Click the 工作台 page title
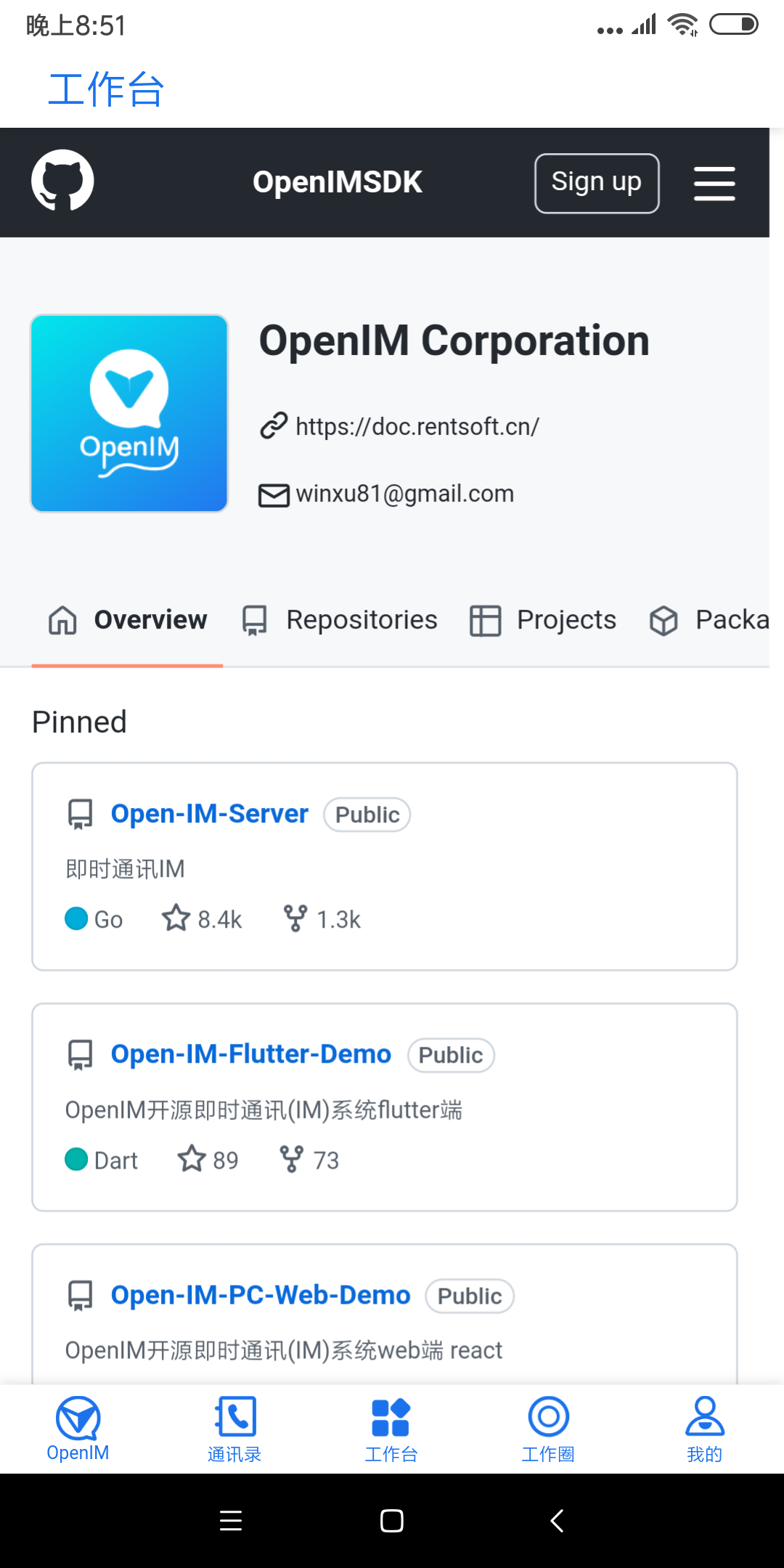This screenshot has width=784, height=1568. (x=106, y=89)
